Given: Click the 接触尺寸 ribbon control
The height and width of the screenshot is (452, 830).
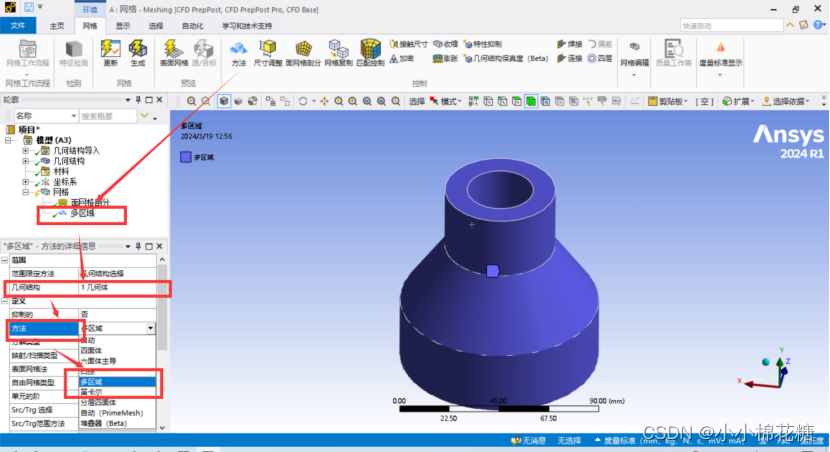Looking at the screenshot, I should pyautogui.click(x=408, y=44).
